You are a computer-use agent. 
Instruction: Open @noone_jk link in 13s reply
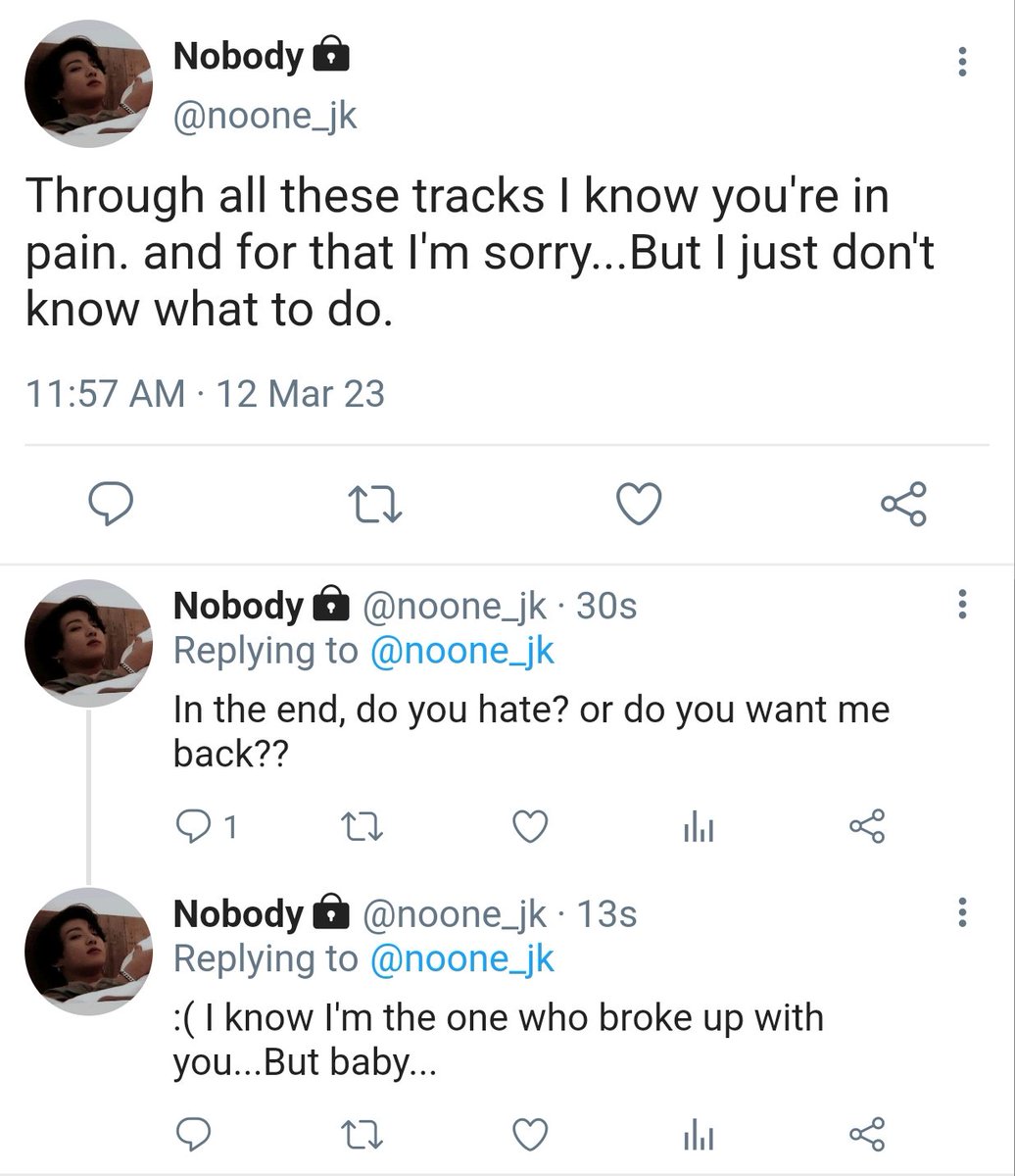pos(462,958)
